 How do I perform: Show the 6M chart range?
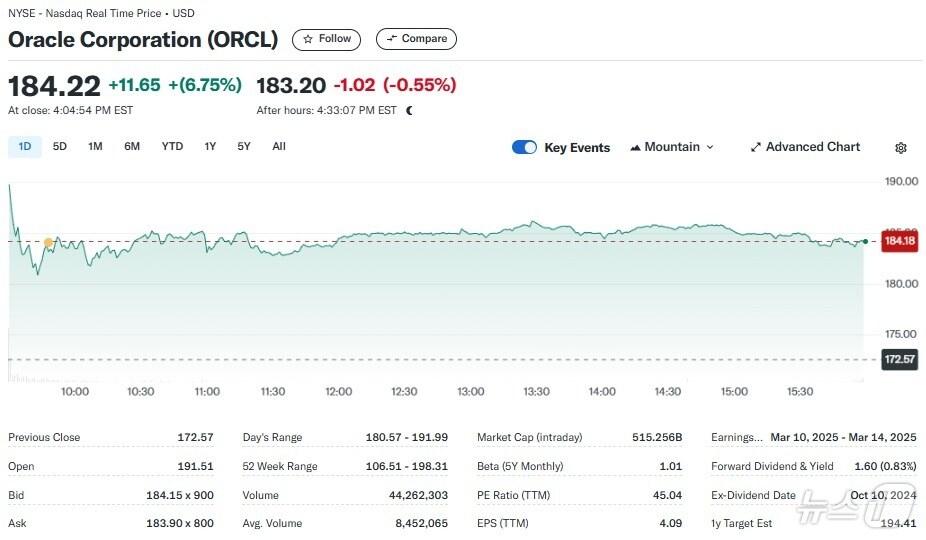click(x=132, y=147)
